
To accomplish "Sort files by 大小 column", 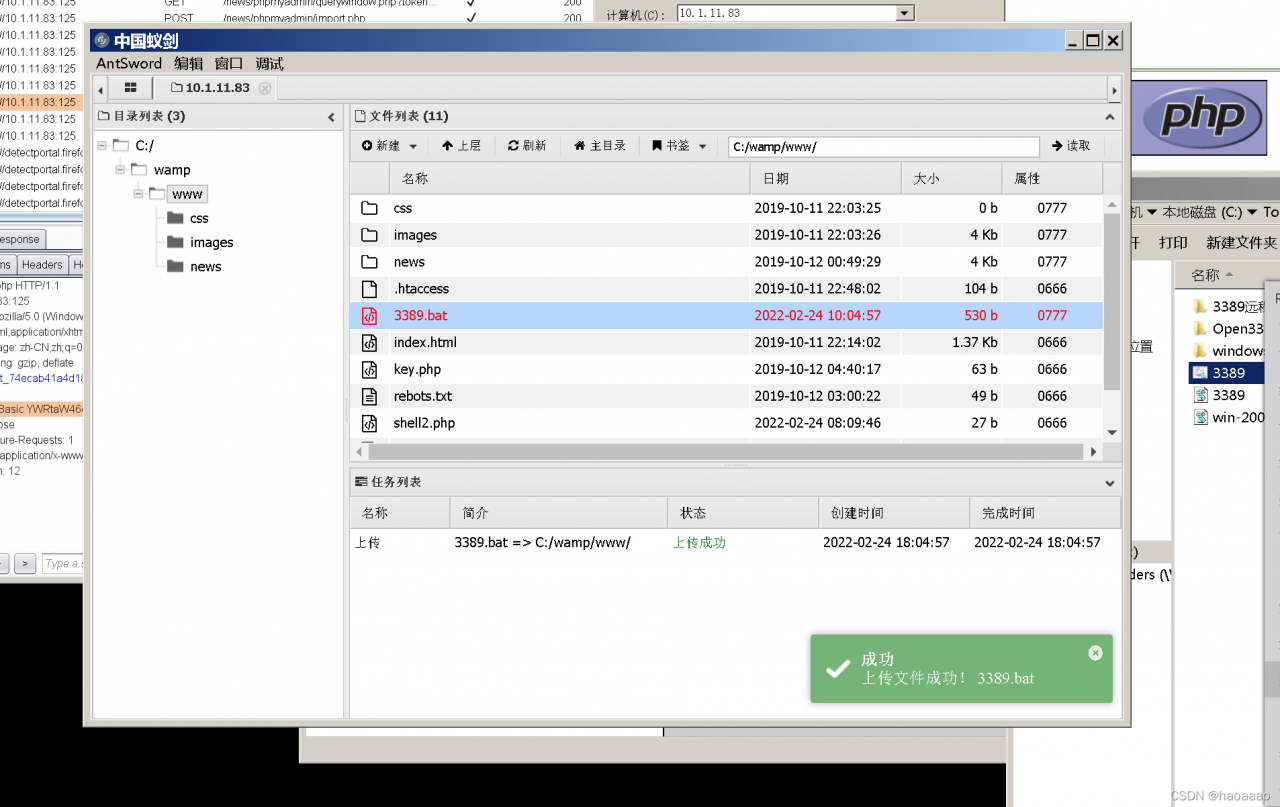I will click(x=952, y=179).
